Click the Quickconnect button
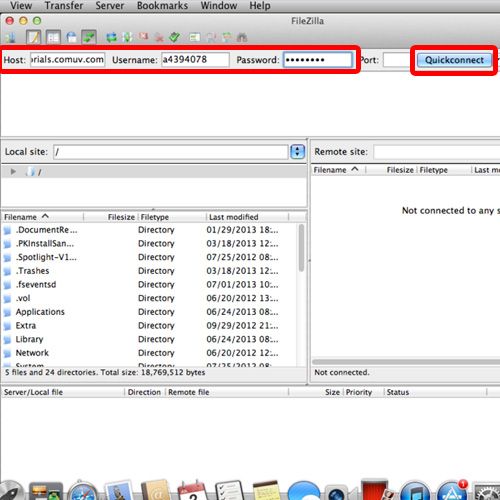500x500 pixels. coord(454,60)
